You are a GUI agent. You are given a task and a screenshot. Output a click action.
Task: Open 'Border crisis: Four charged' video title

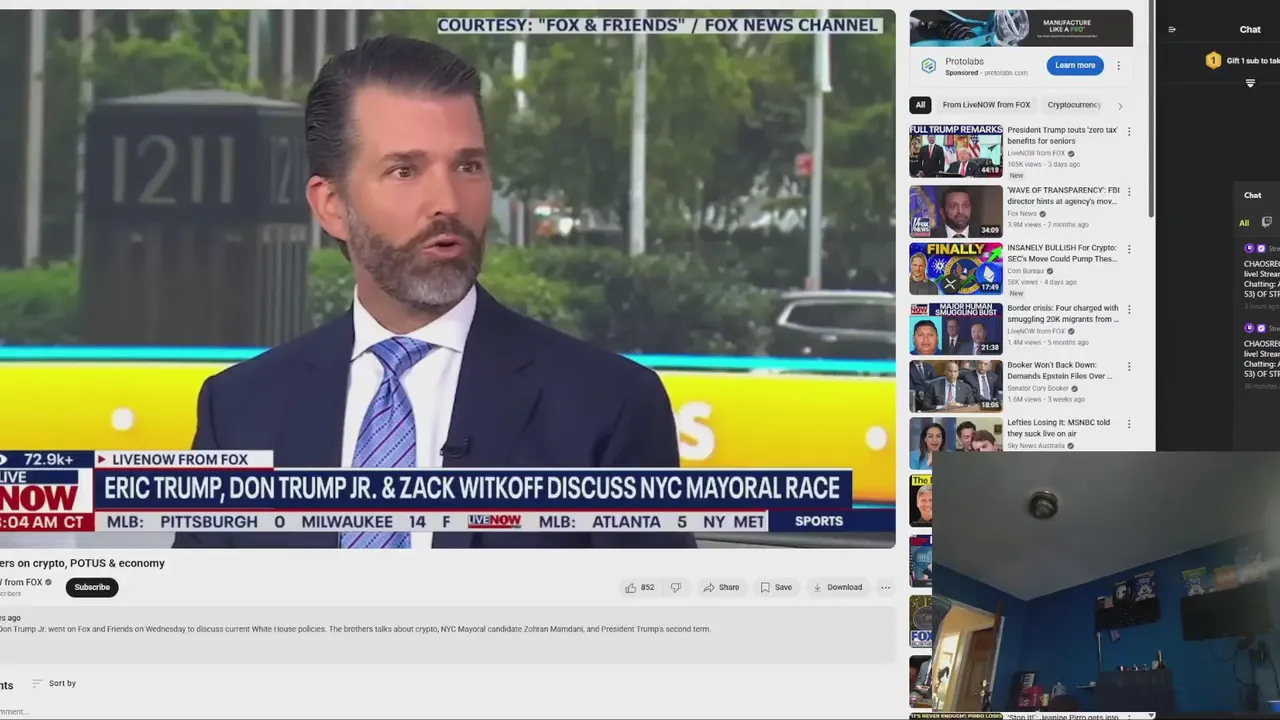click(x=1063, y=313)
